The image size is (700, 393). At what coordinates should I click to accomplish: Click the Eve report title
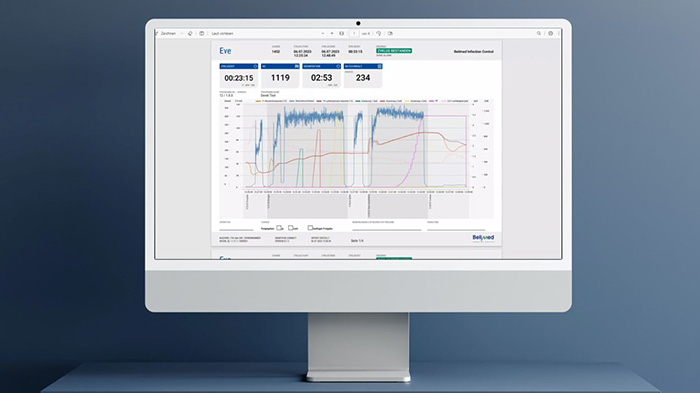225,51
